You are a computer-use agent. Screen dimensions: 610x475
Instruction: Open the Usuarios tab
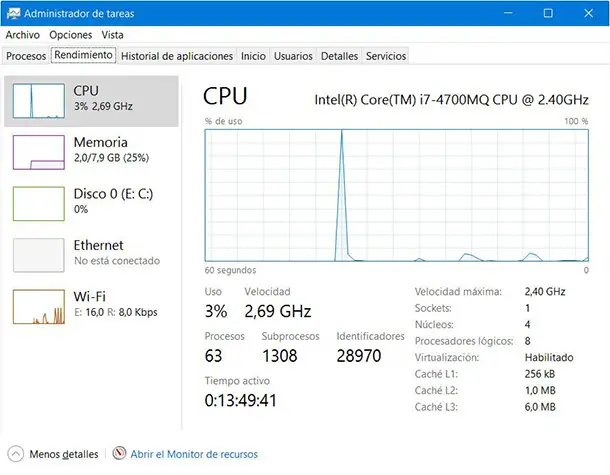[293, 56]
